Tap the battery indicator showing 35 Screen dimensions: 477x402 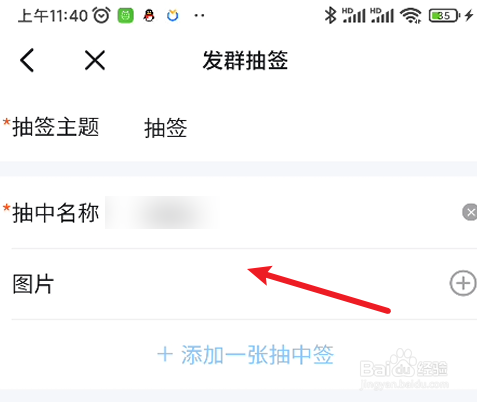[x=444, y=16]
